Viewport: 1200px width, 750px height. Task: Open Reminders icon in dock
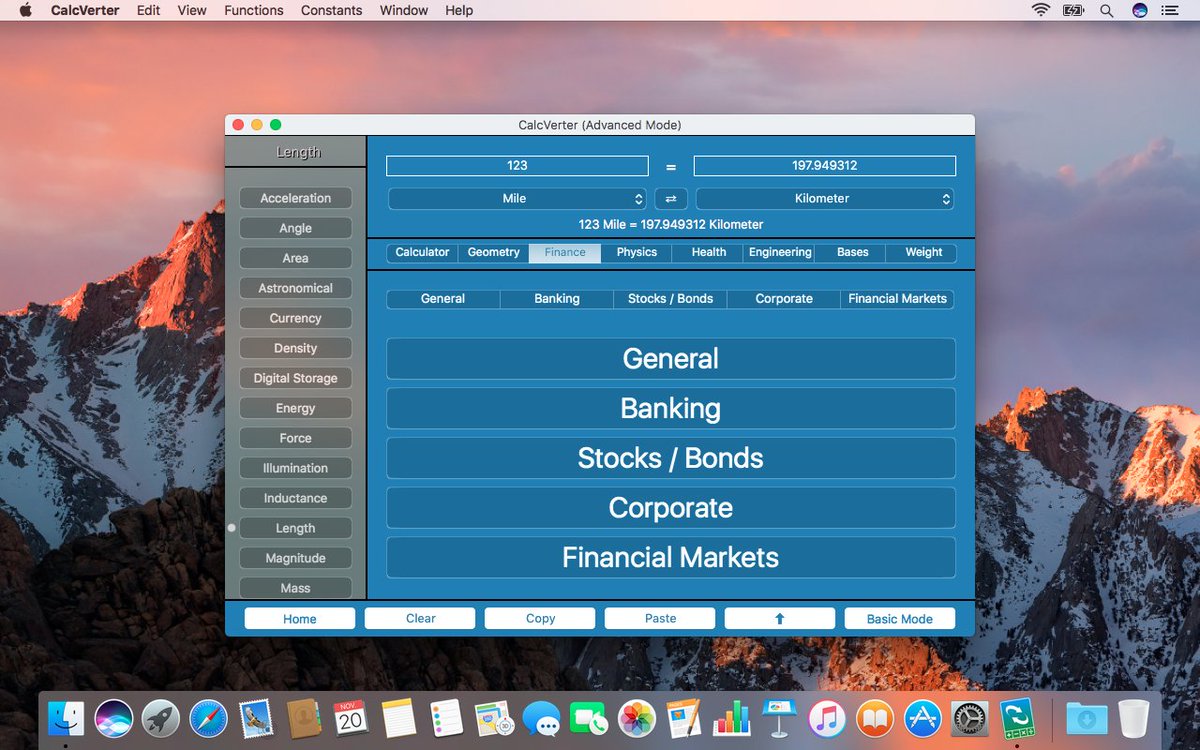[x=446, y=718]
